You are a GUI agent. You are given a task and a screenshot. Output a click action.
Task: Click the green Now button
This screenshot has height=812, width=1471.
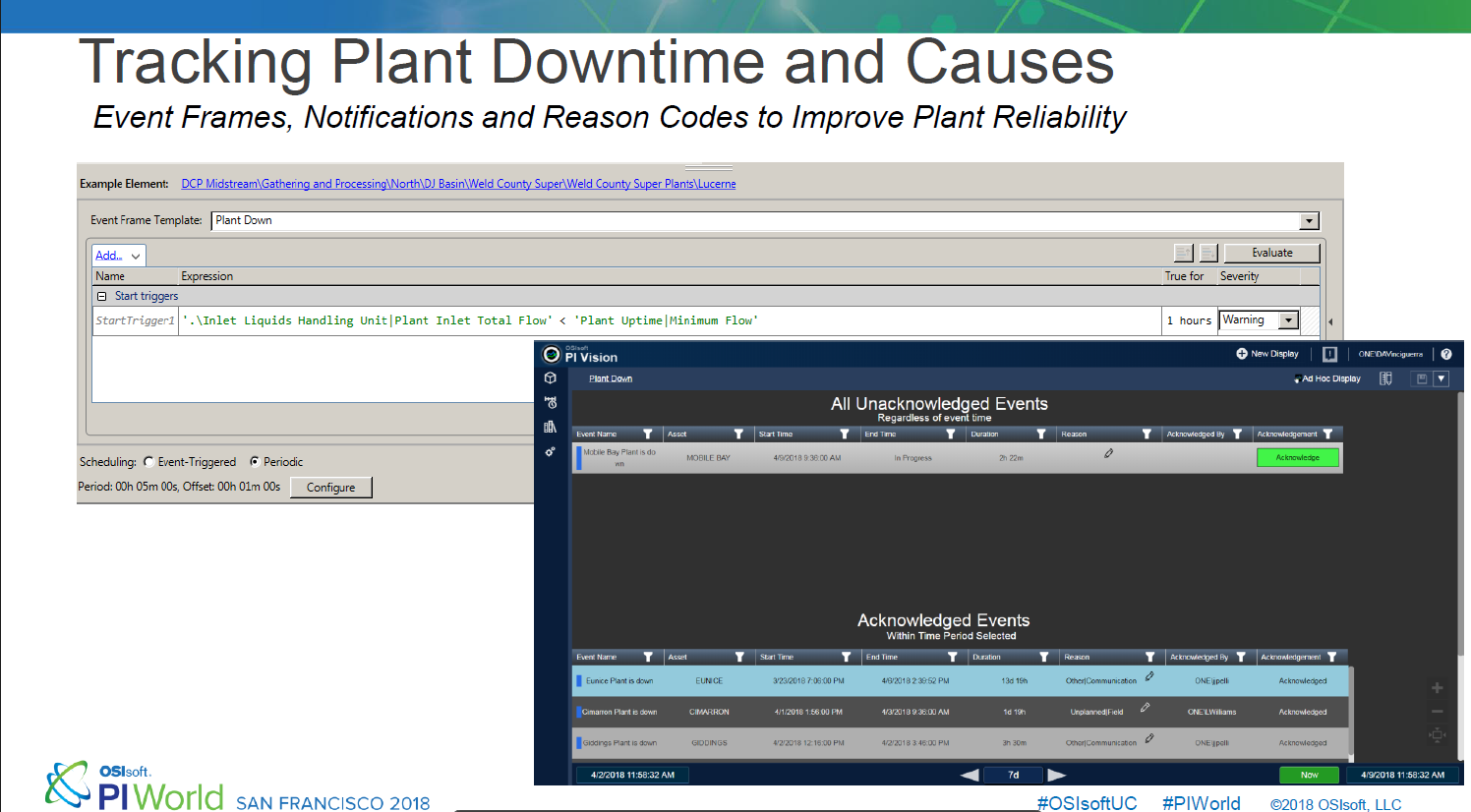(1309, 775)
